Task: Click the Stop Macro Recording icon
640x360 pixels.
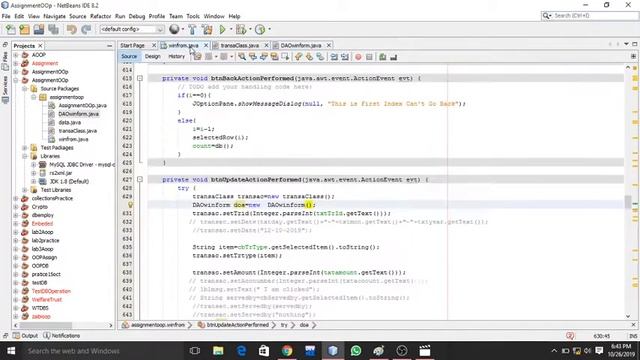Action: point(369,57)
